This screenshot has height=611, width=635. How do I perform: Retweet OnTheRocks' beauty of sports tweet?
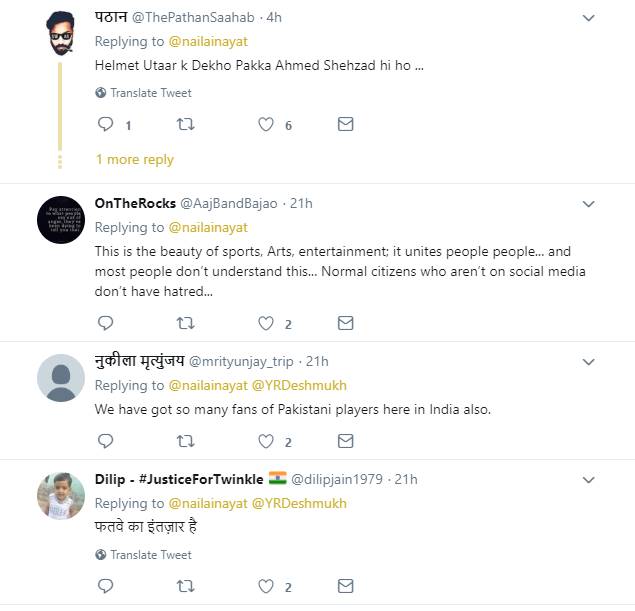click(x=185, y=323)
